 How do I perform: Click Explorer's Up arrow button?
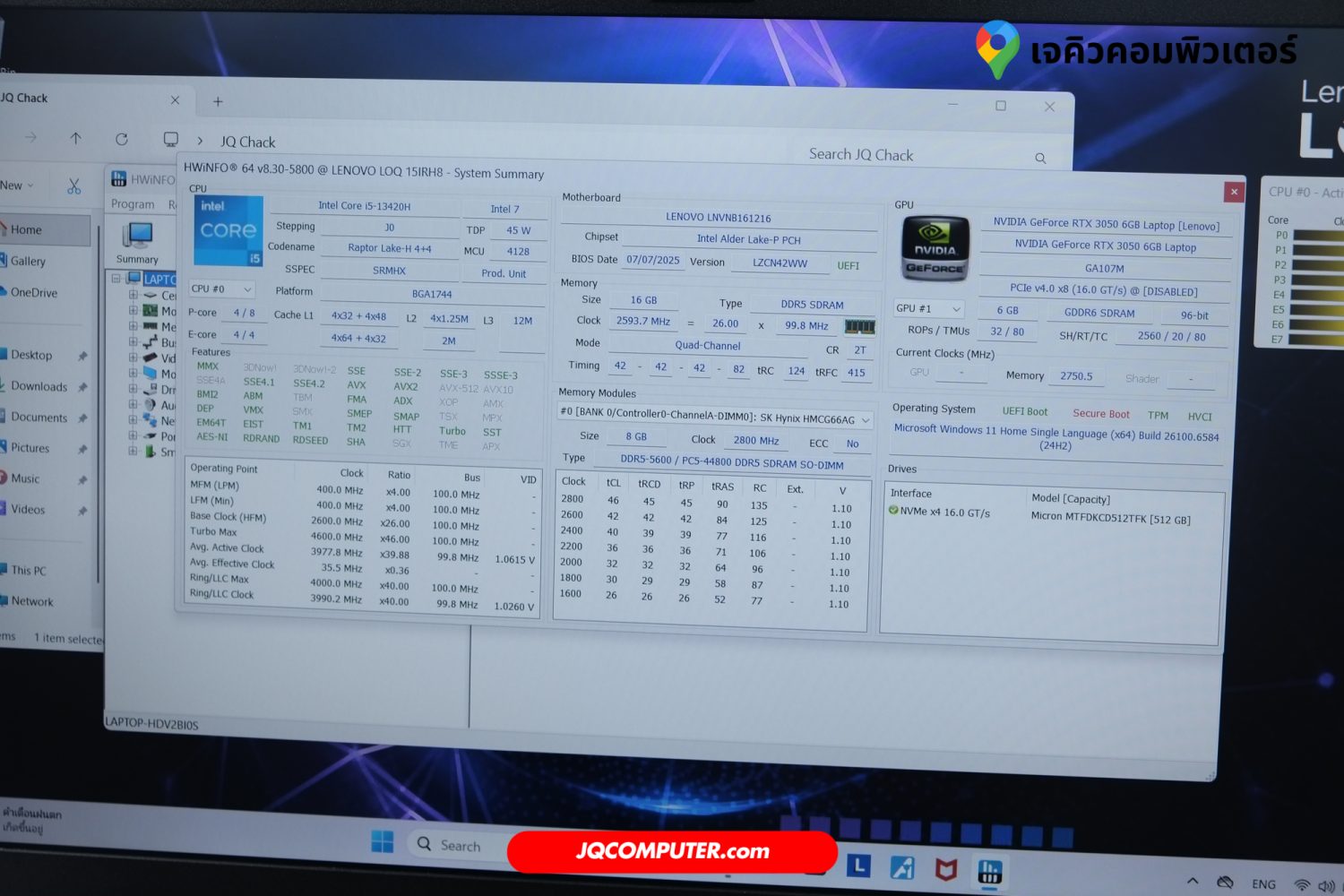75,138
